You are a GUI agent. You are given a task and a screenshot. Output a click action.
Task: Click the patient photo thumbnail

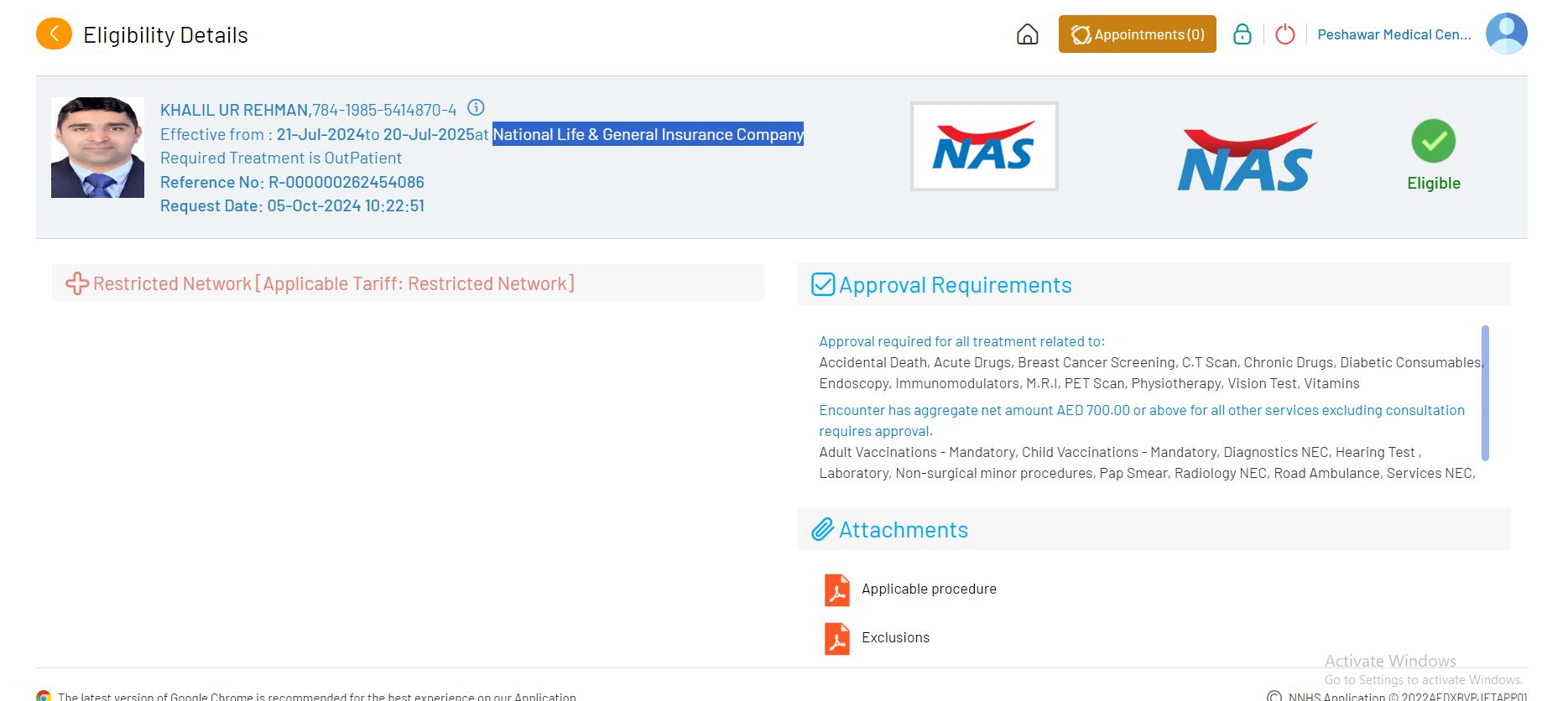click(x=97, y=148)
